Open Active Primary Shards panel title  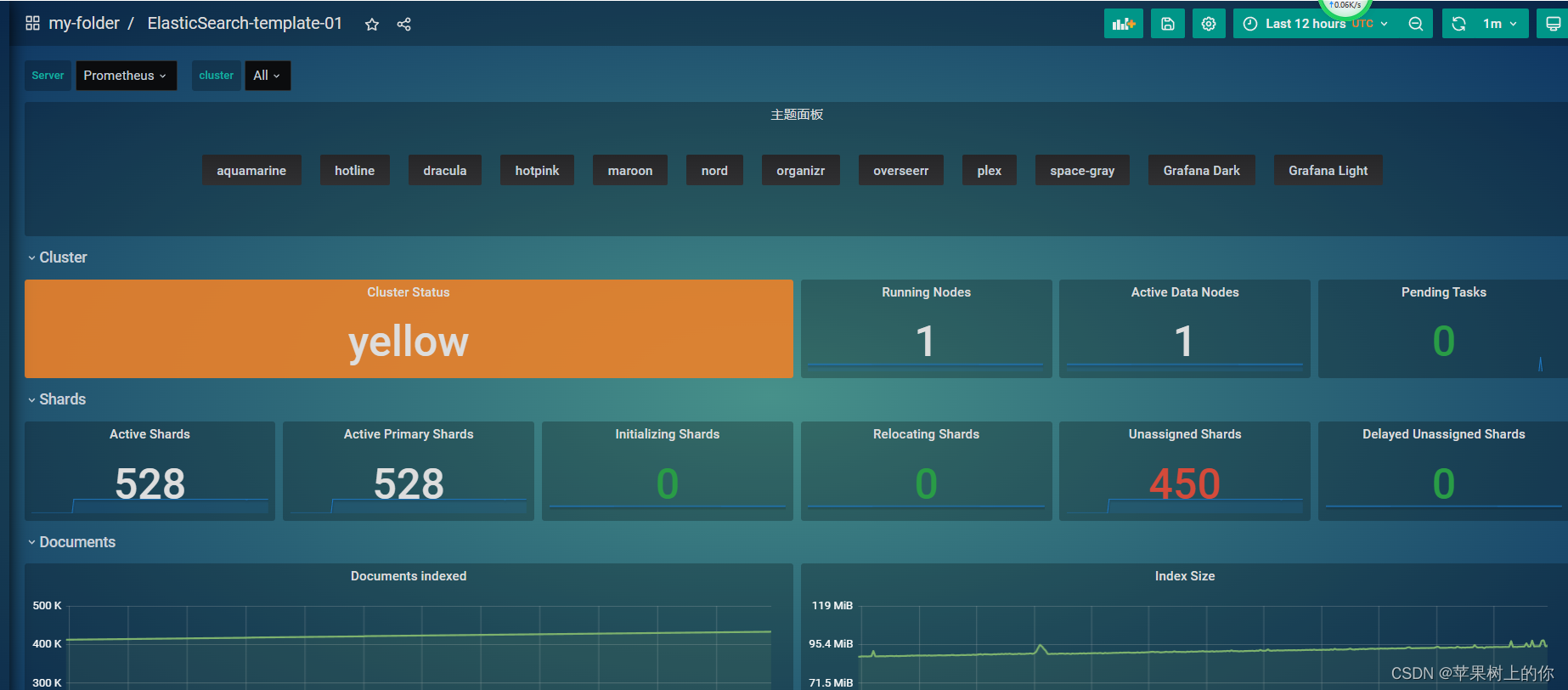409,434
